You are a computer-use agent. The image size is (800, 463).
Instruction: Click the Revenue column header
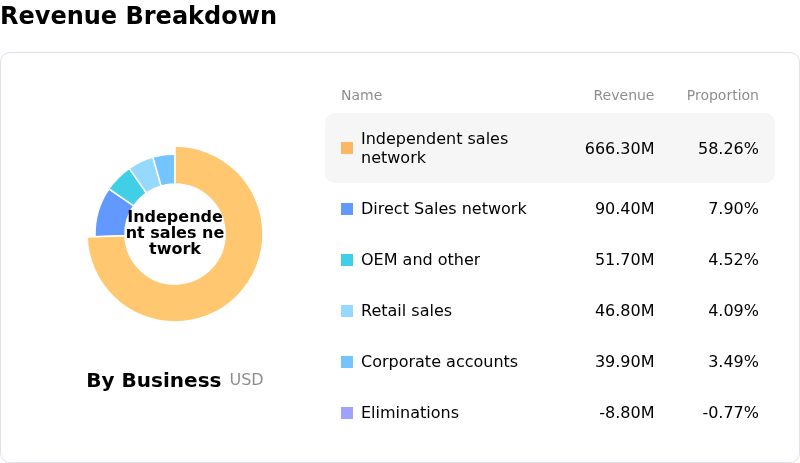click(623, 96)
